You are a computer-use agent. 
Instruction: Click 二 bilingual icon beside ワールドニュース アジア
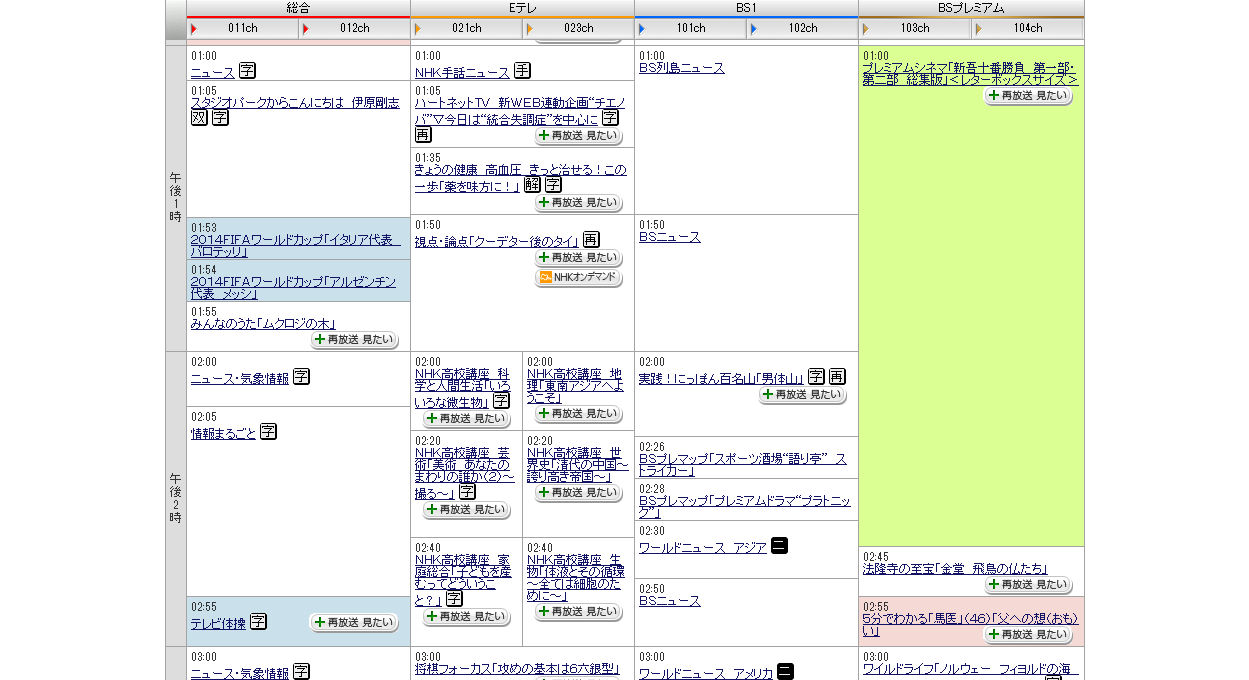click(x=780, y=546)
